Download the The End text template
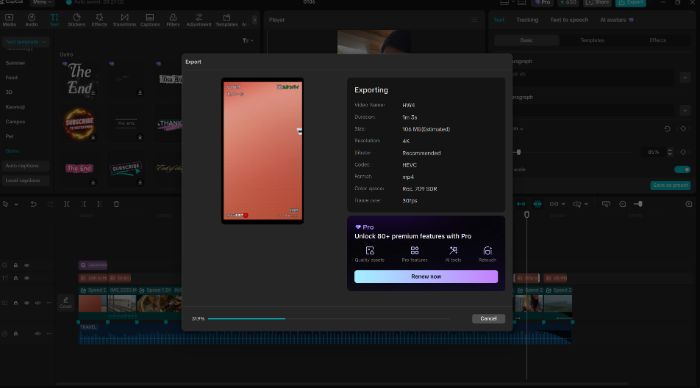Viewport: 700px width, 388px height. 93,92
